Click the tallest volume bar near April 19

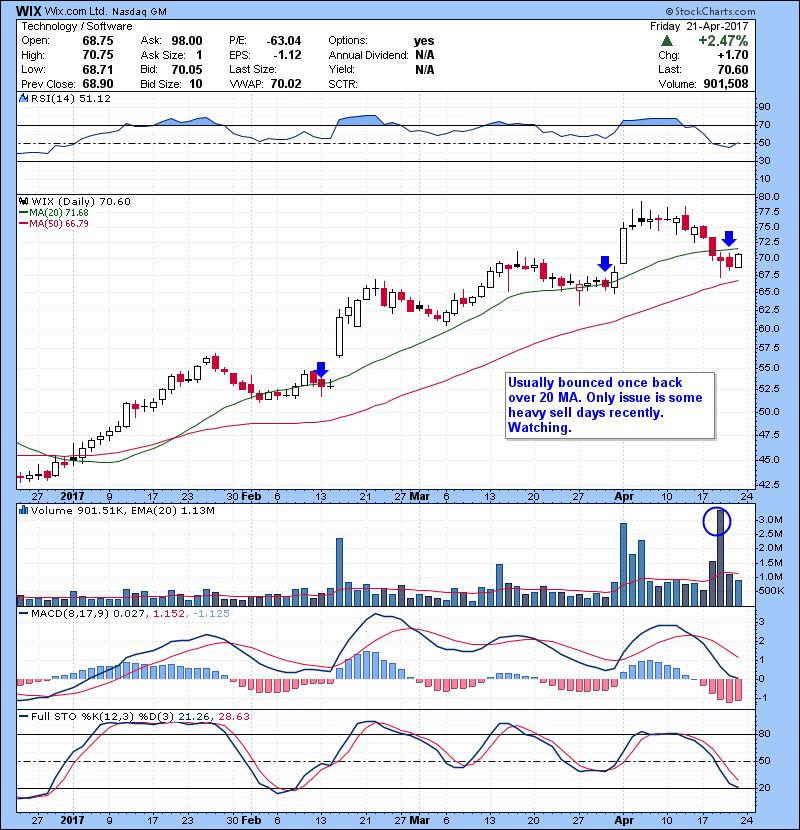point(720,557)
